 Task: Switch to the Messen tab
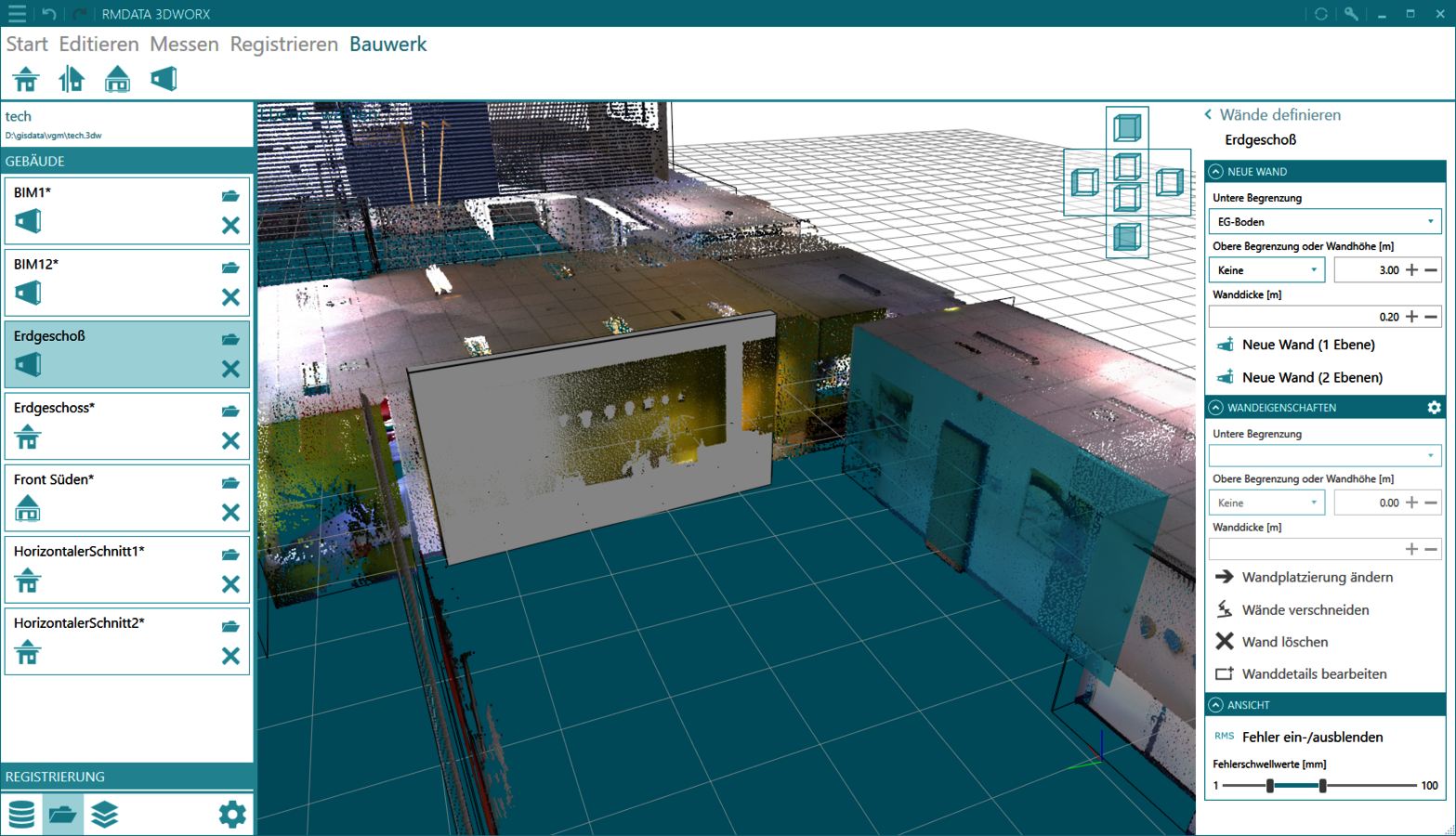point(184,44)
